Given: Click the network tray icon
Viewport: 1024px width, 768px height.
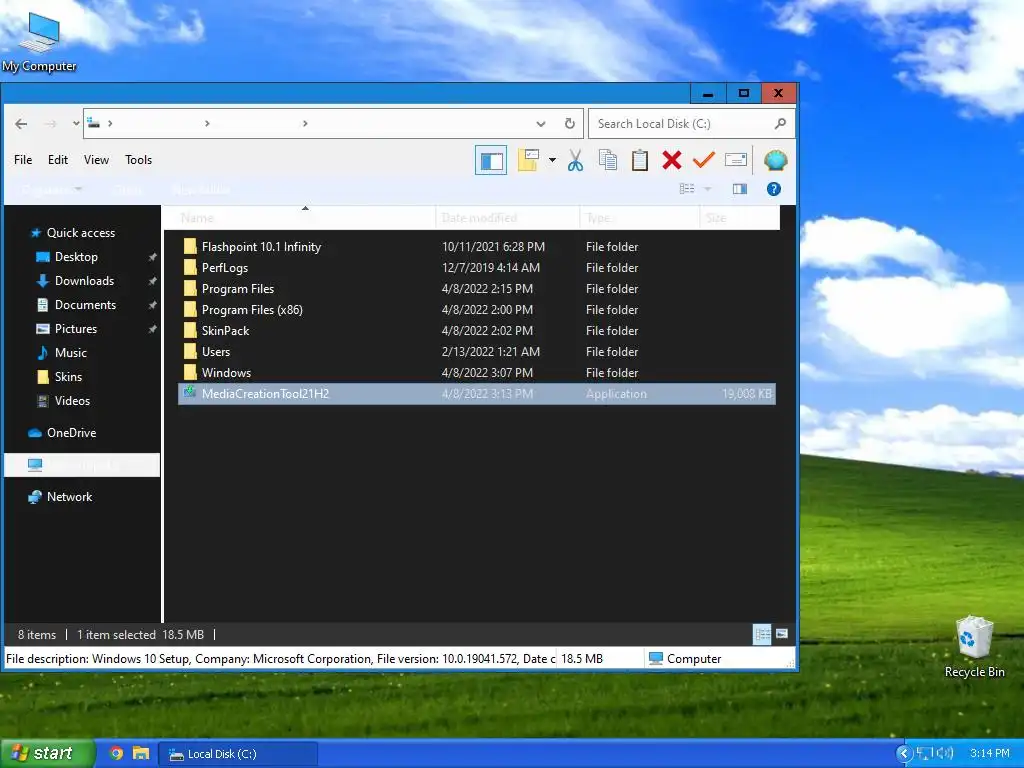Looking at the screenshot, I should (924, 754).
